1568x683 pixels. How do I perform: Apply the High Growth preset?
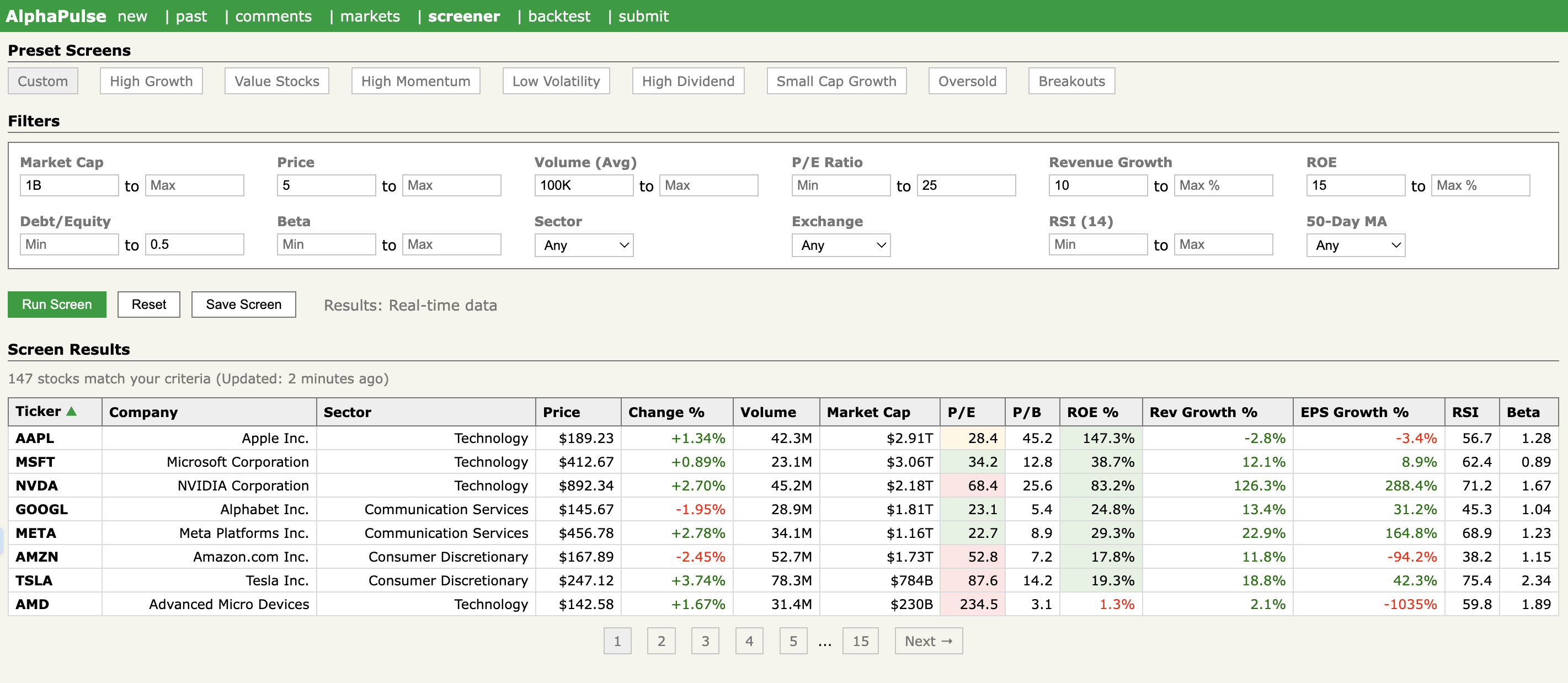pyautogui.click(x=151, y=81)
